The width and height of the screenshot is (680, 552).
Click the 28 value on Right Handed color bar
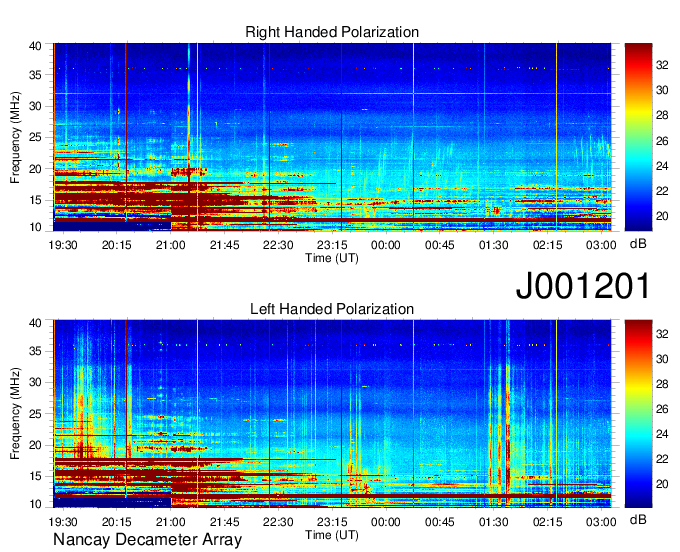tap(662, 115)
